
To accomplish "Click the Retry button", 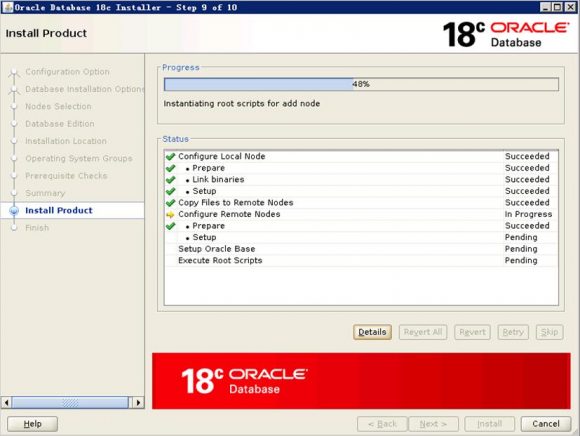I will pos(513,332).
